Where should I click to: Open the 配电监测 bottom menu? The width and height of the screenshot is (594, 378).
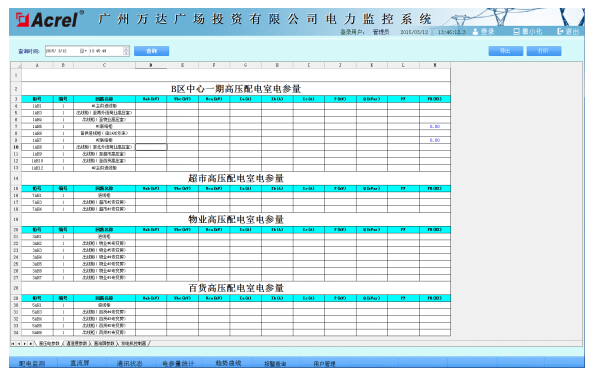[32, 363]
